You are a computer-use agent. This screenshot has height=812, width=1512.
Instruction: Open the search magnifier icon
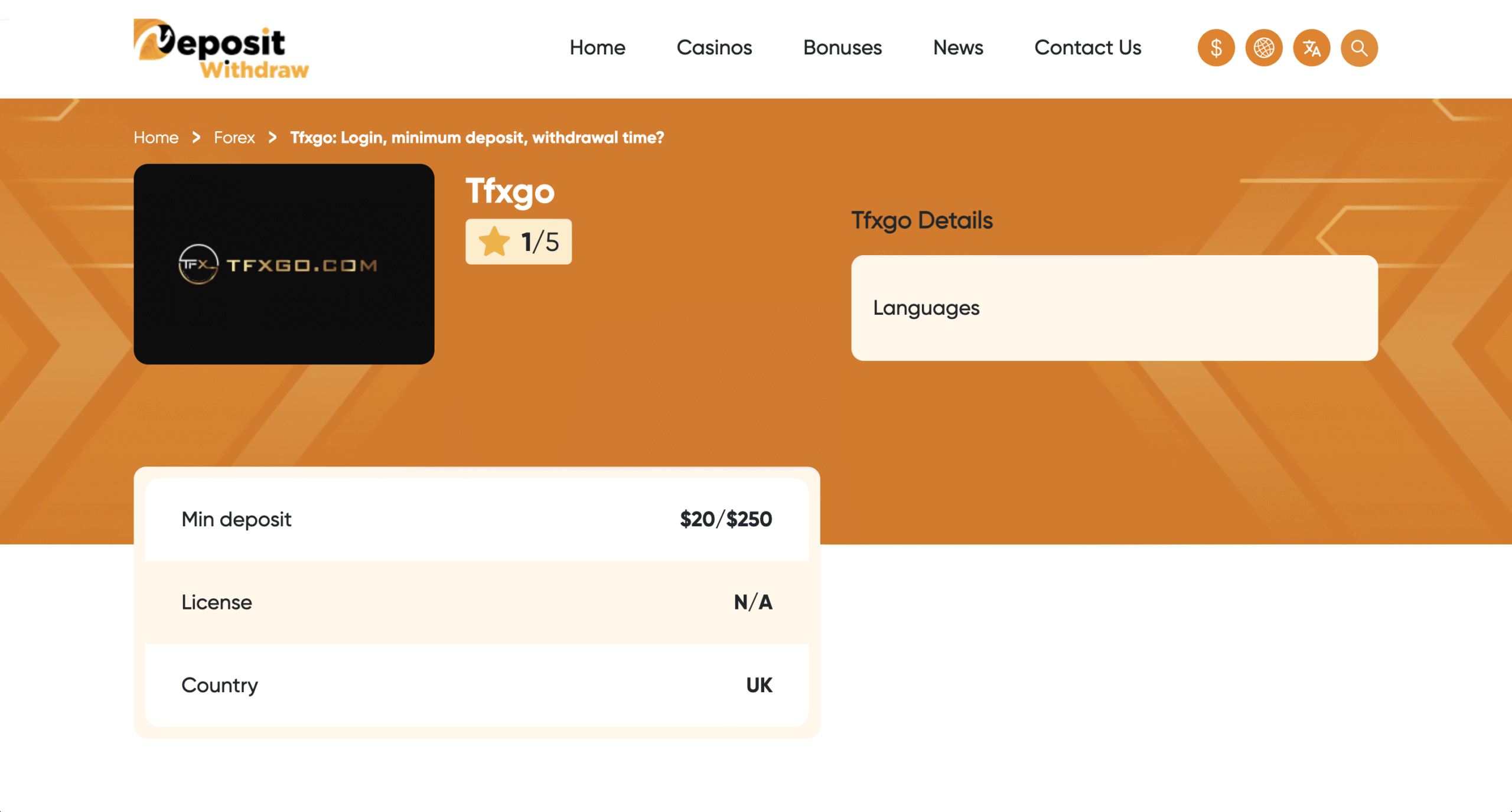pyautogui.click(x=1359, y=48)
